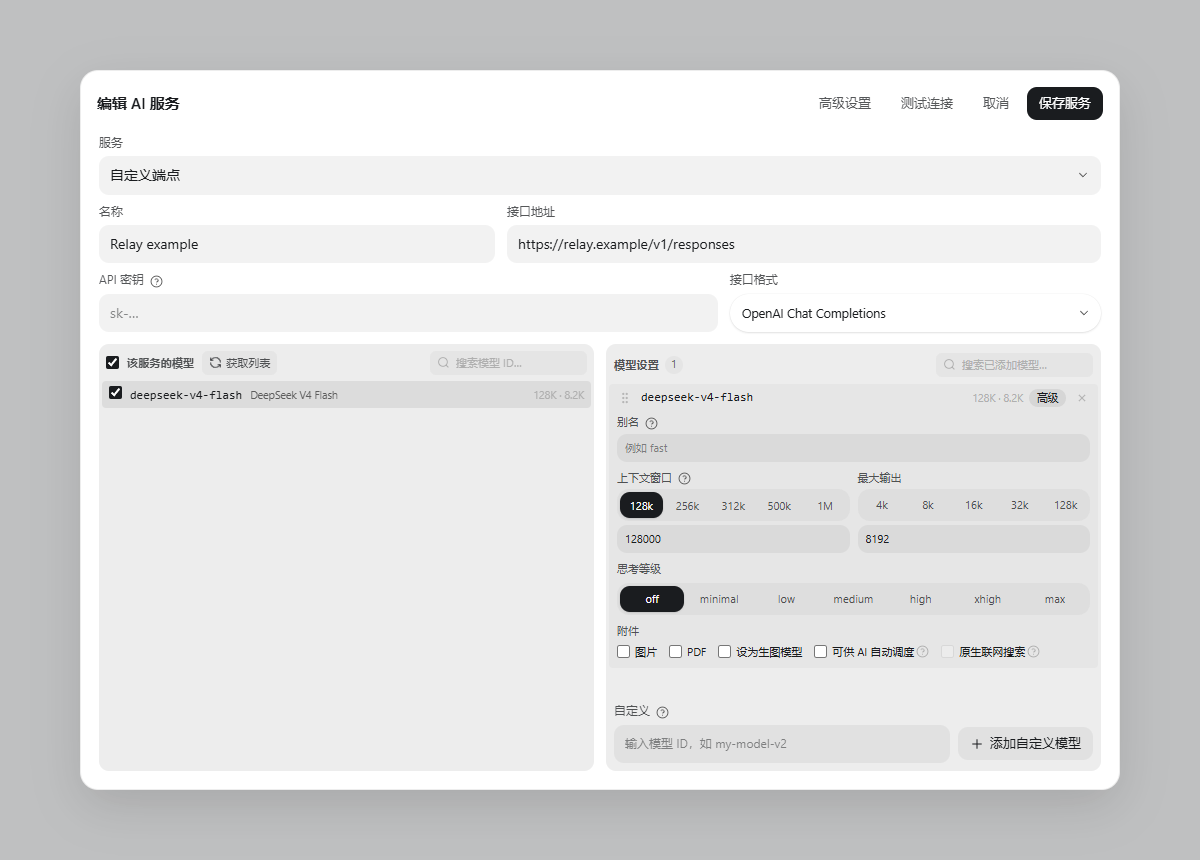Select 312k context window
The image size is (1200, 860).
(x=733, y=506)
